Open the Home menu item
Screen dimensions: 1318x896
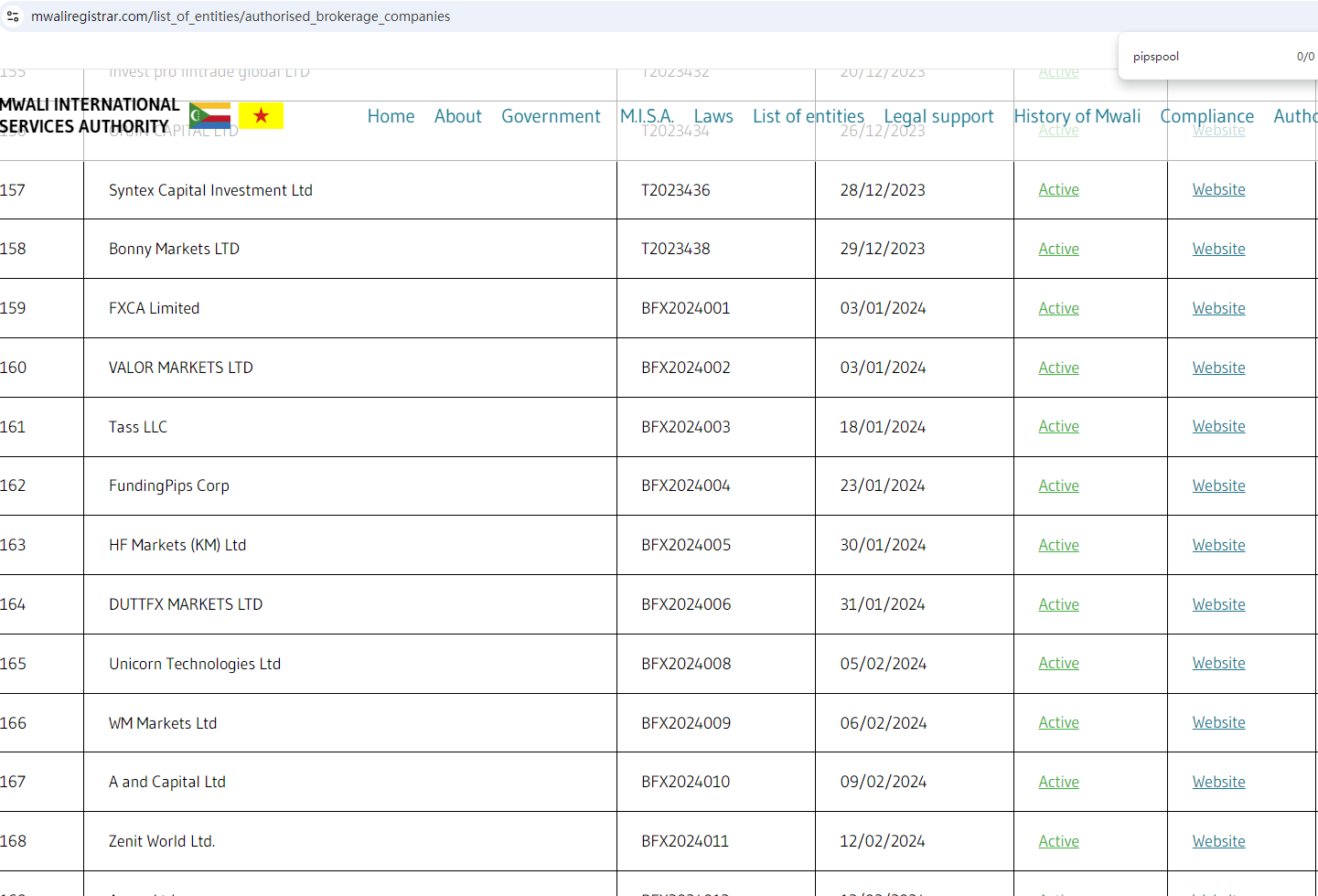point(391,116)
